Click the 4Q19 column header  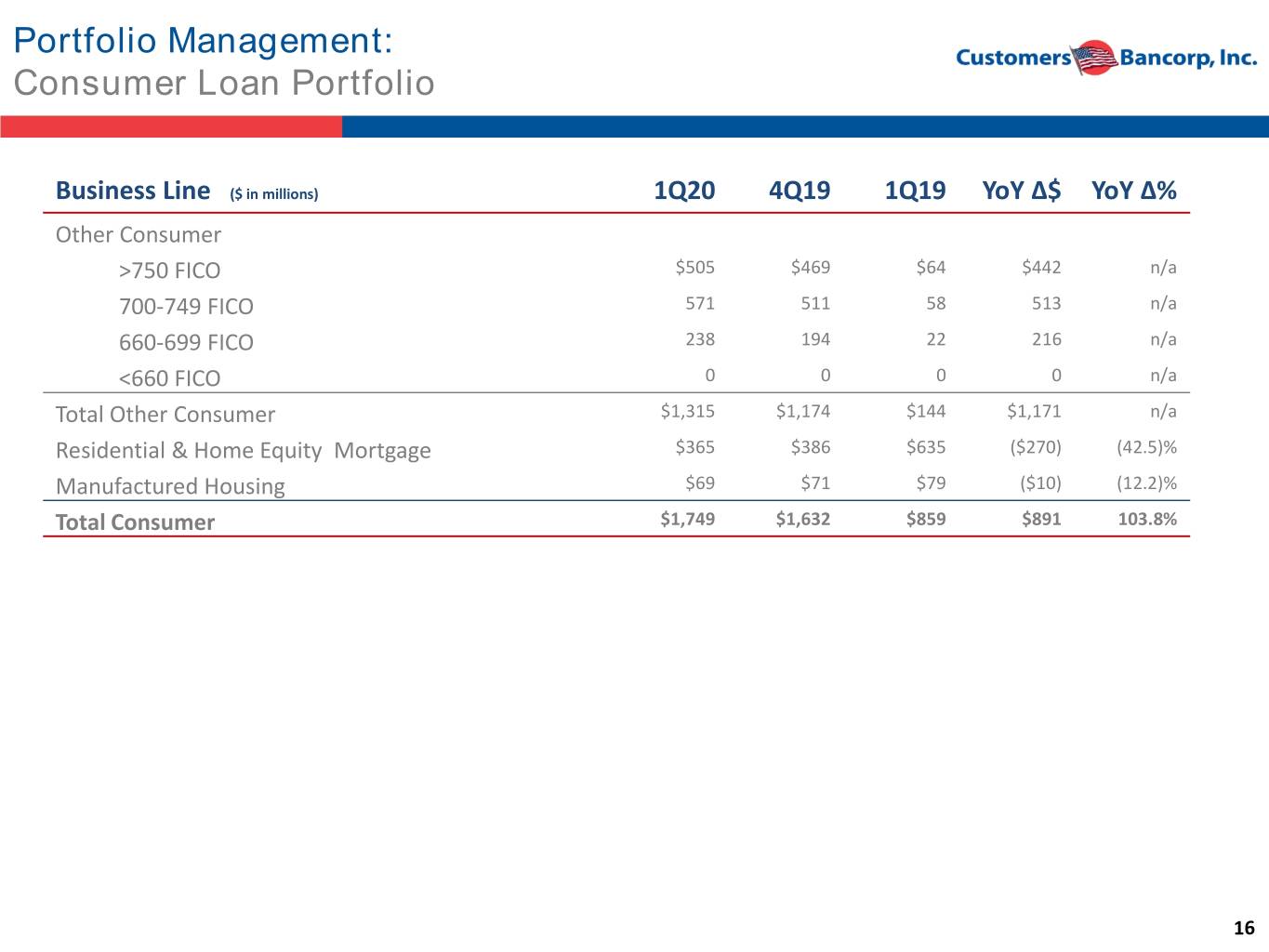click(x=800, y=191)
